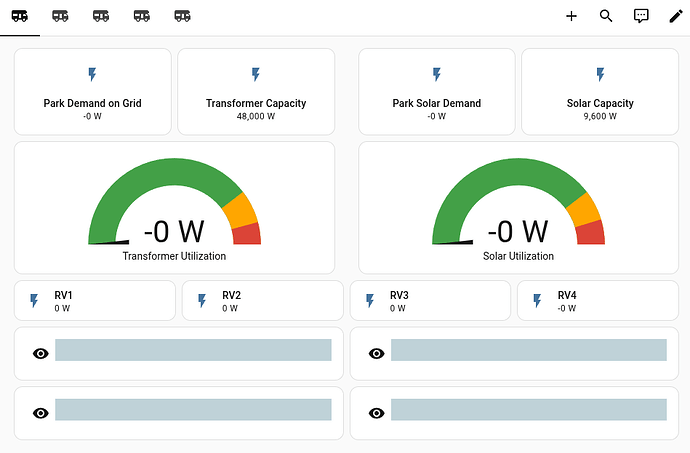
Task: Toggle the bottom-left eye visibility icon
Action: pos(41,412)
